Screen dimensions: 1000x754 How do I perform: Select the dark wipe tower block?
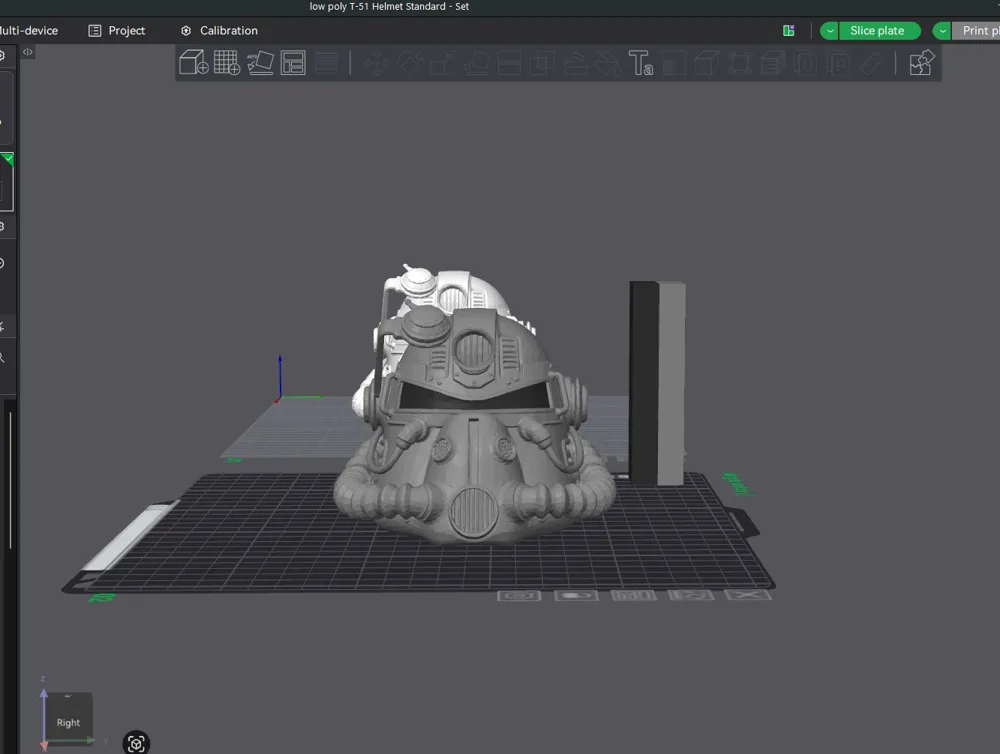[657, 383]
